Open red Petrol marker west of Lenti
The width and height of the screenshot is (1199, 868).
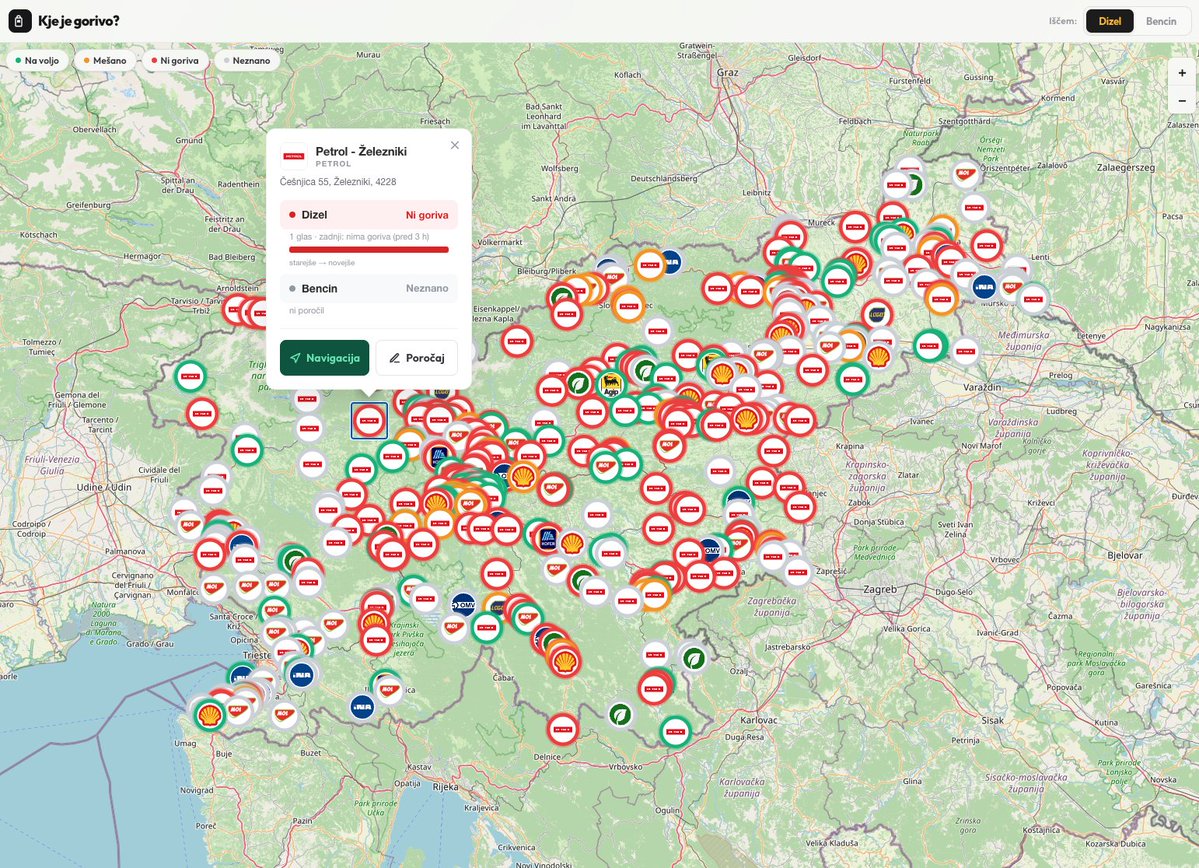click(986, 245)
